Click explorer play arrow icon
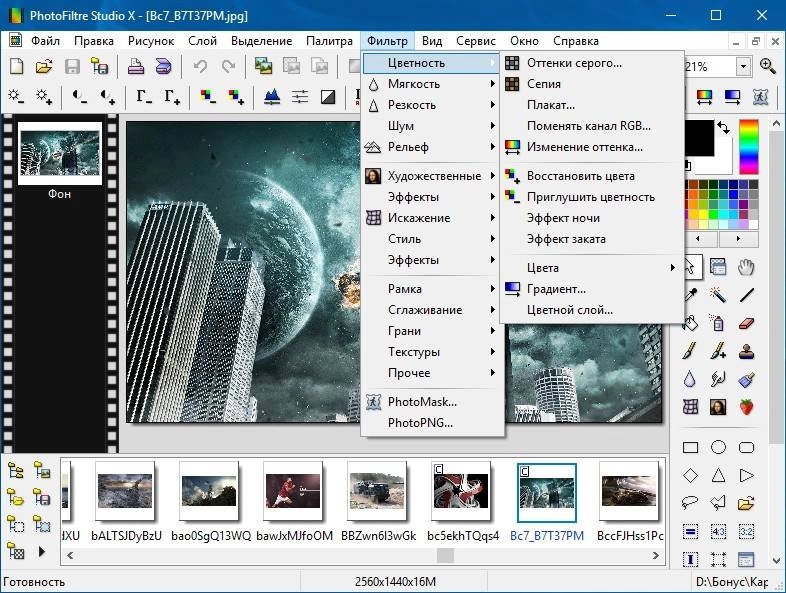Viewport: 786px width, 593px height. coord(42,551)
